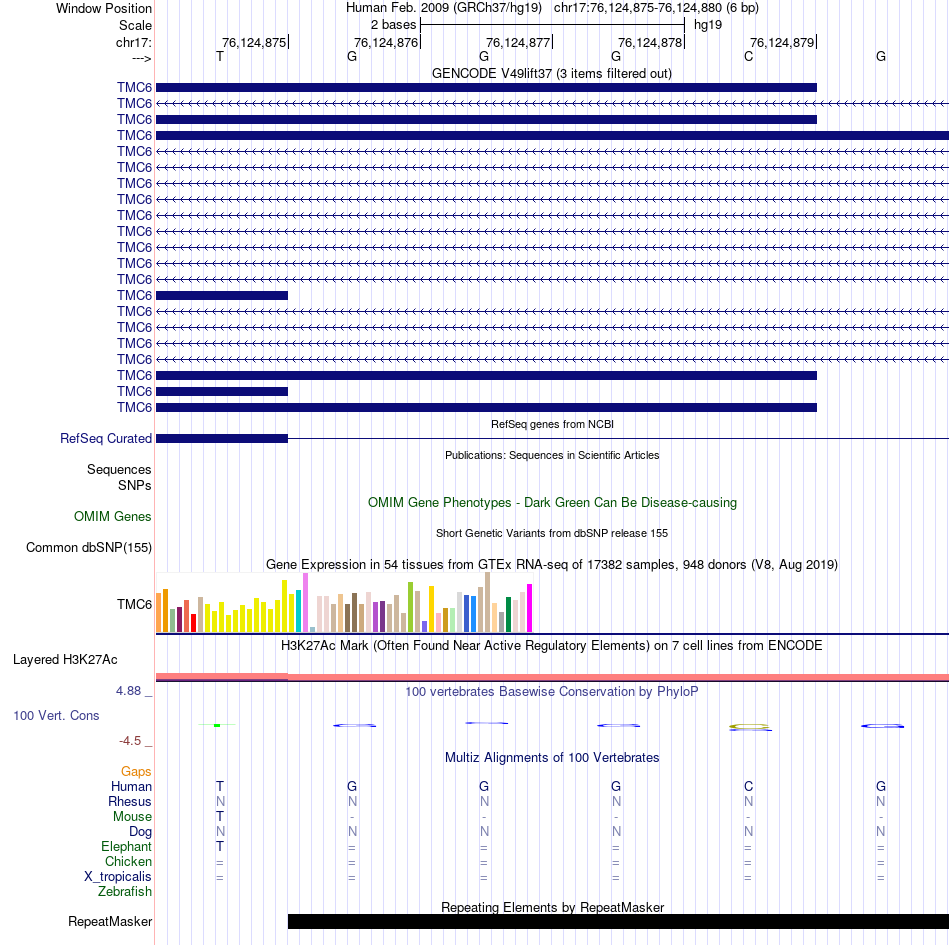Click base T in the Mouse alignment row
The width and height of the screenshot is (950, 945).
[x=220, y=817]
